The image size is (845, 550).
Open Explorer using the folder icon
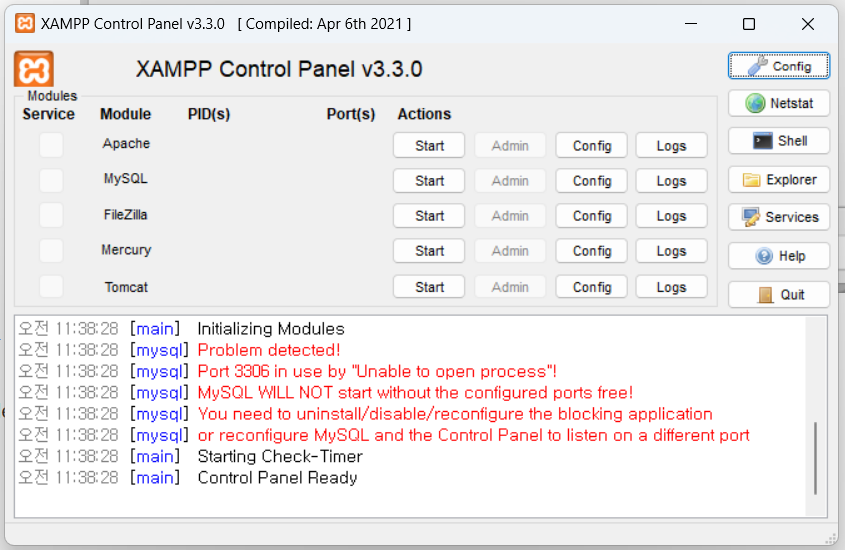(x=779, y=179)
